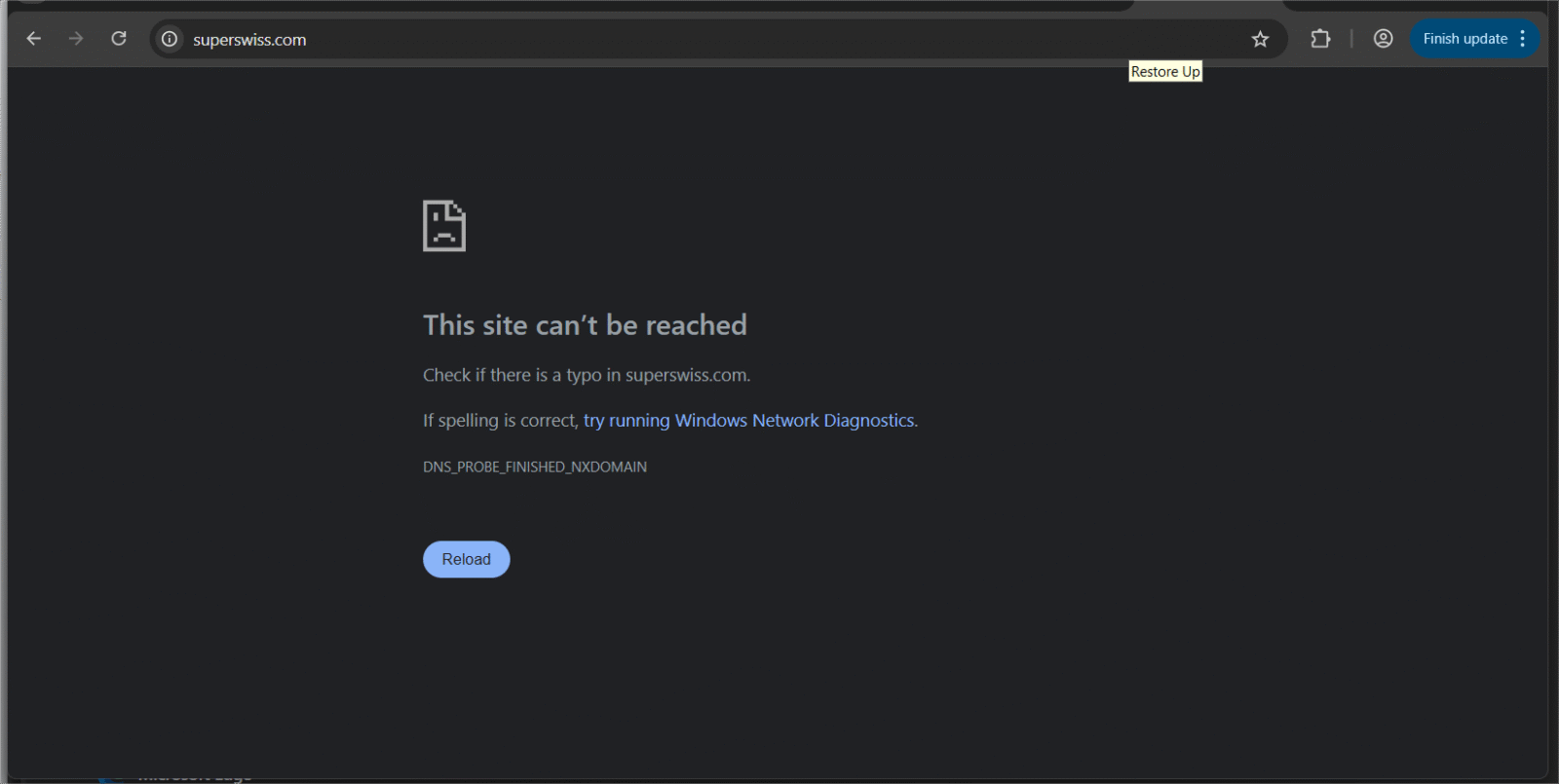Click the DNS_PROBE_FINISHED_NXDOMAIN error code
The image size is (1559, 784).
(x=534, y=467)
